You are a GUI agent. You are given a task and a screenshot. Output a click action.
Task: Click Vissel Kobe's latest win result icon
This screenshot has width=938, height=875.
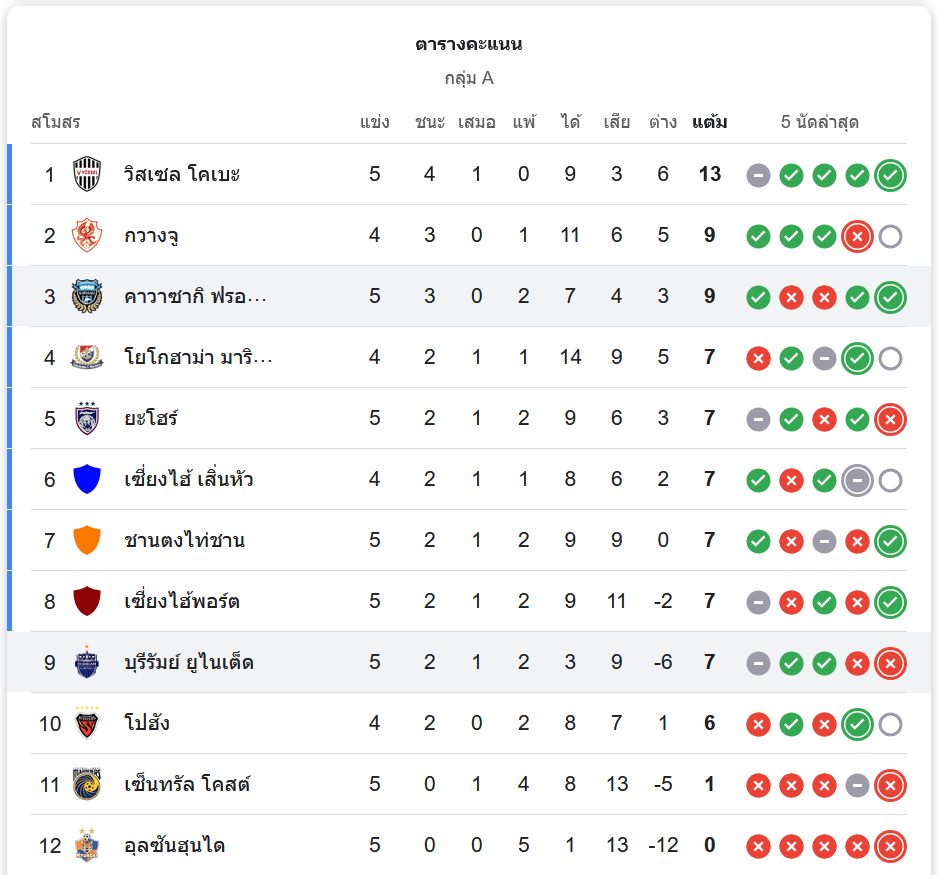[890, 175]
